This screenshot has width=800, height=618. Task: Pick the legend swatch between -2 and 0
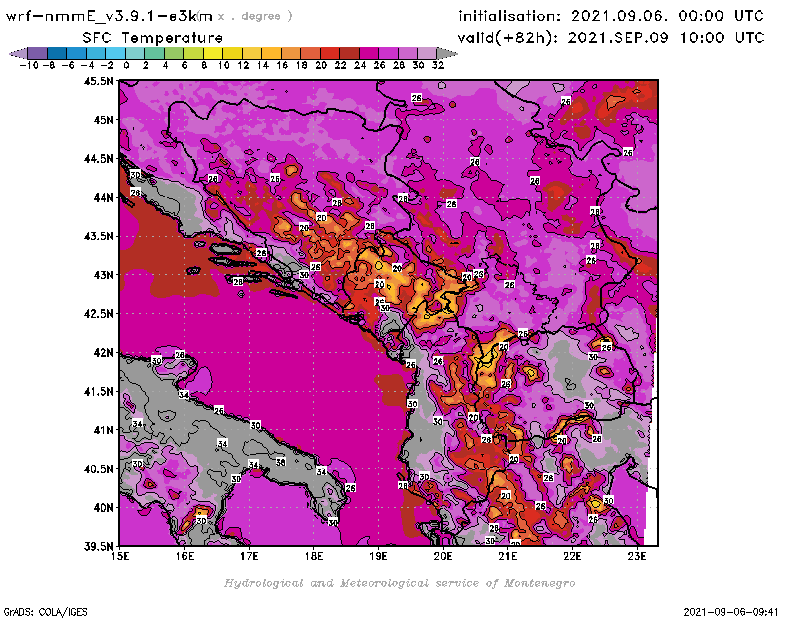(115, 53)
